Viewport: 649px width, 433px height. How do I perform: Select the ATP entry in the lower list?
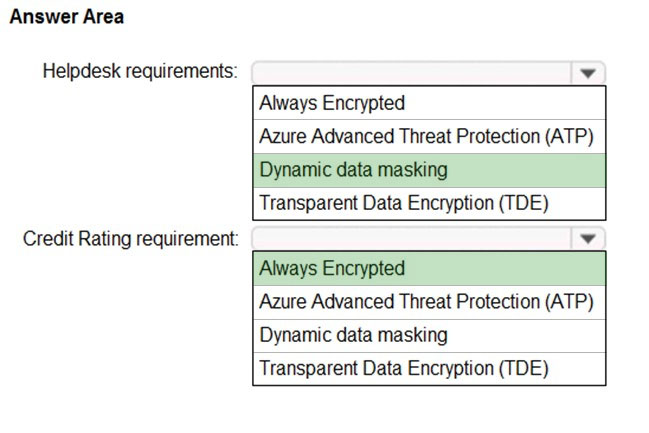pos(429,302)
